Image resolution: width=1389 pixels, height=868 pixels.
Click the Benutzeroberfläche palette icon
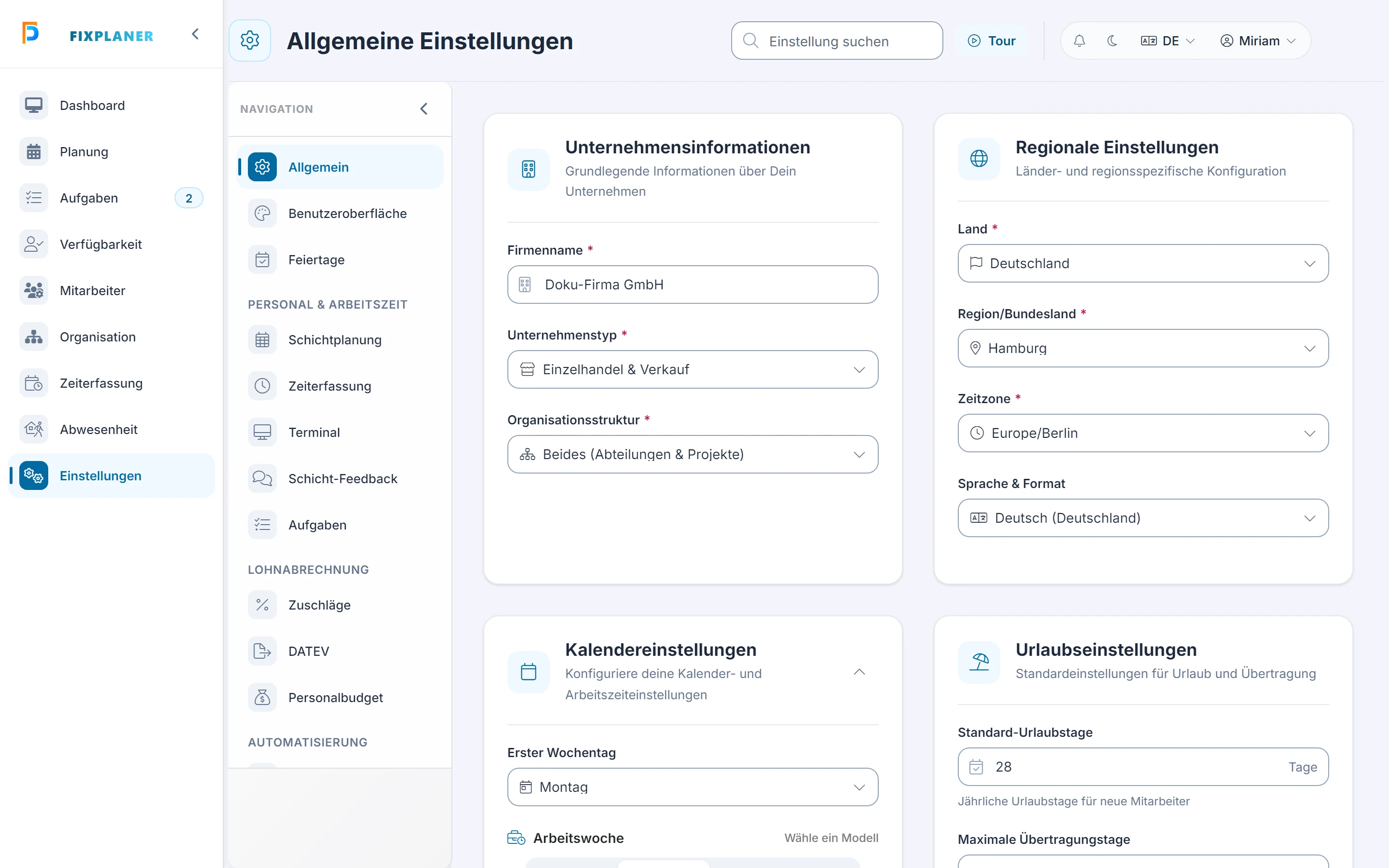pos(262,214)
